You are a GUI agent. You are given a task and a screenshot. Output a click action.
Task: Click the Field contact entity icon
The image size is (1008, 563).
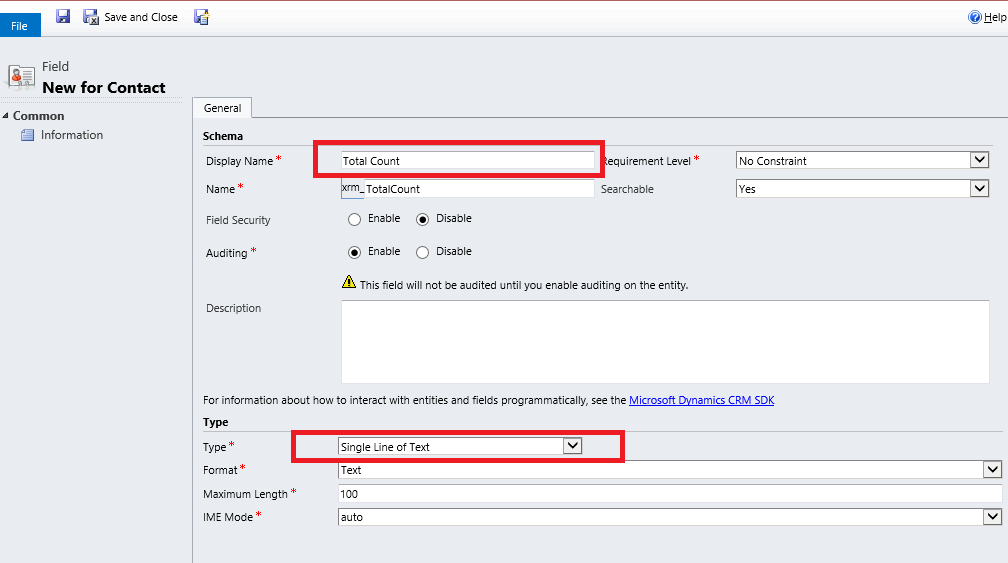(21, 77)
